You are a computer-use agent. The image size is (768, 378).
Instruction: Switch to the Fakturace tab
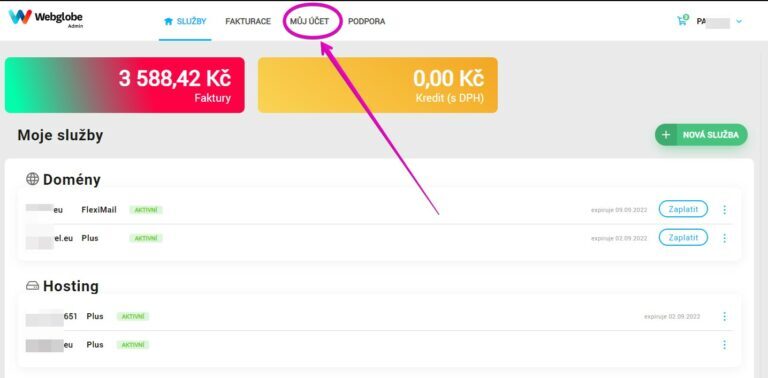(x=248, y=22)
